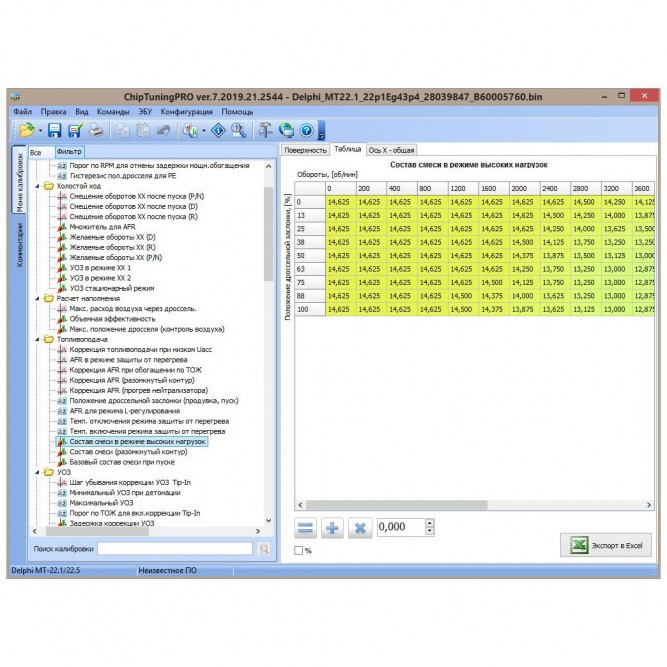
Task: Click the 0,000 value input field
Action: coord(401,527)
